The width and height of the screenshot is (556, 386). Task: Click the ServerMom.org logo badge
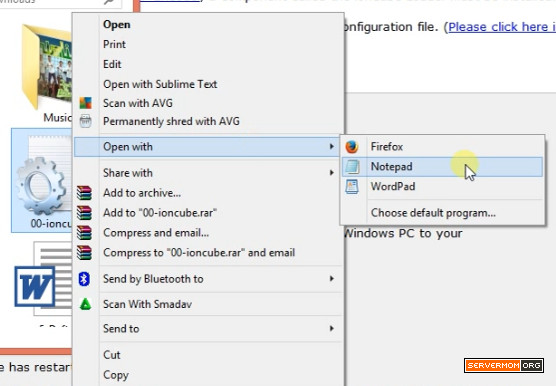pyautogui.click(x=504, y=365)
